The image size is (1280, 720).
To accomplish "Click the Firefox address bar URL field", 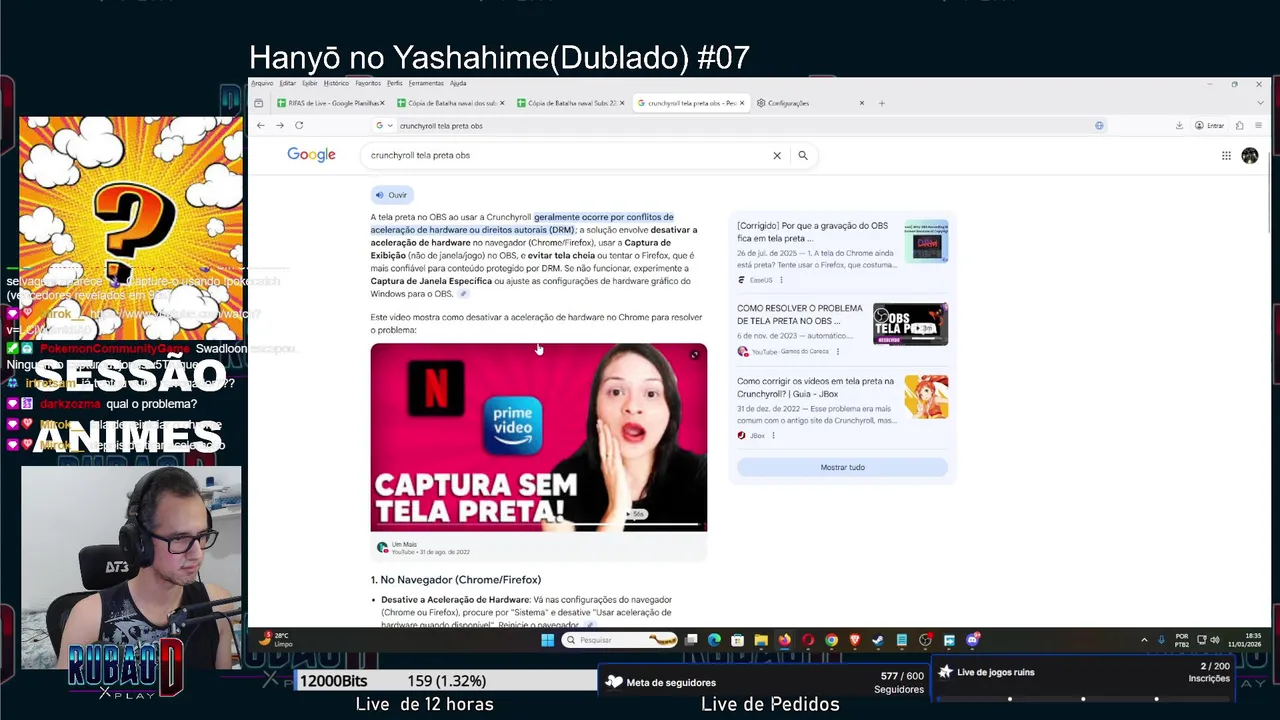I will pos(740,126).
